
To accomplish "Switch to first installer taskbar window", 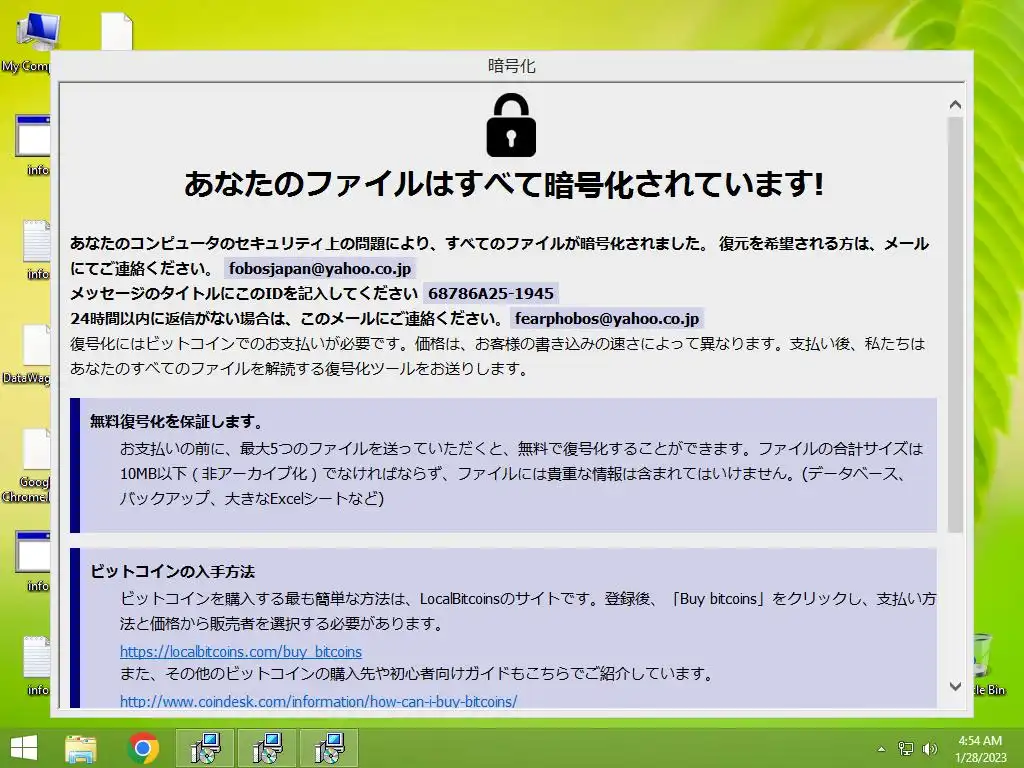I will [205, 748].
